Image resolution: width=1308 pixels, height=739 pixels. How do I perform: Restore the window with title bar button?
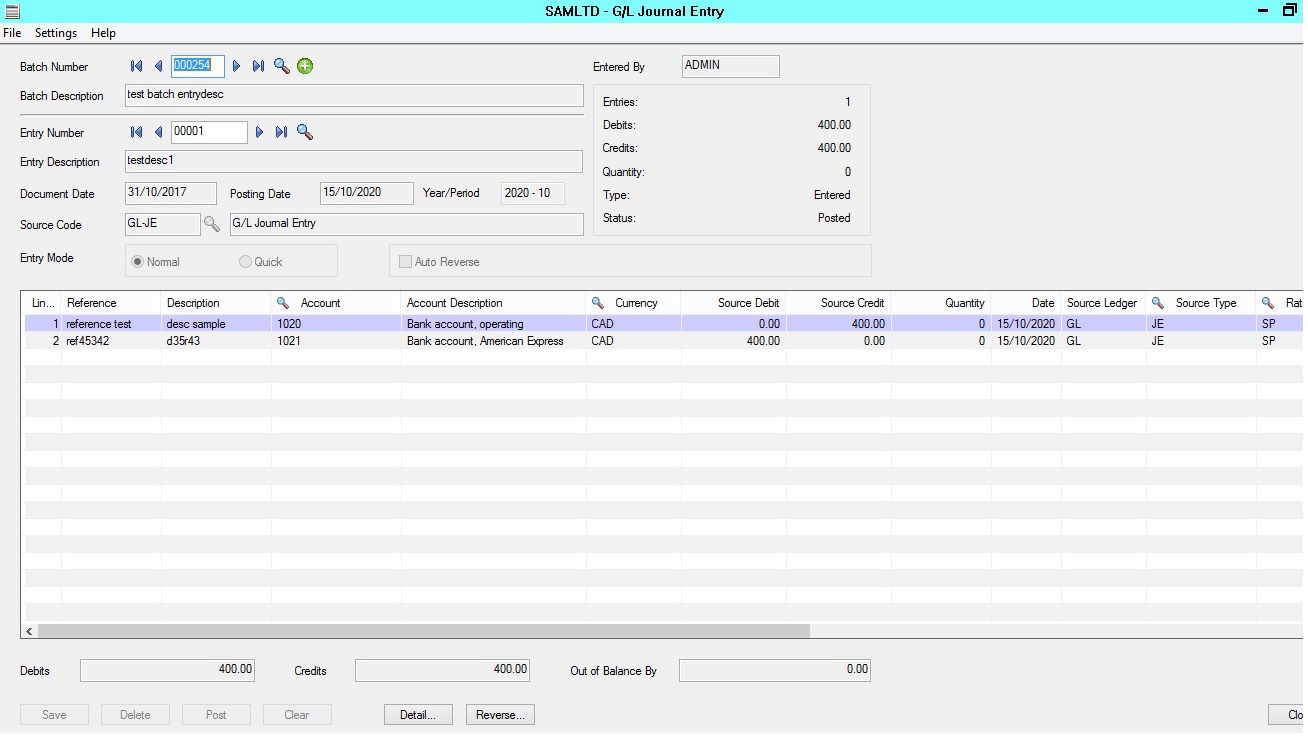(1289, 10)
